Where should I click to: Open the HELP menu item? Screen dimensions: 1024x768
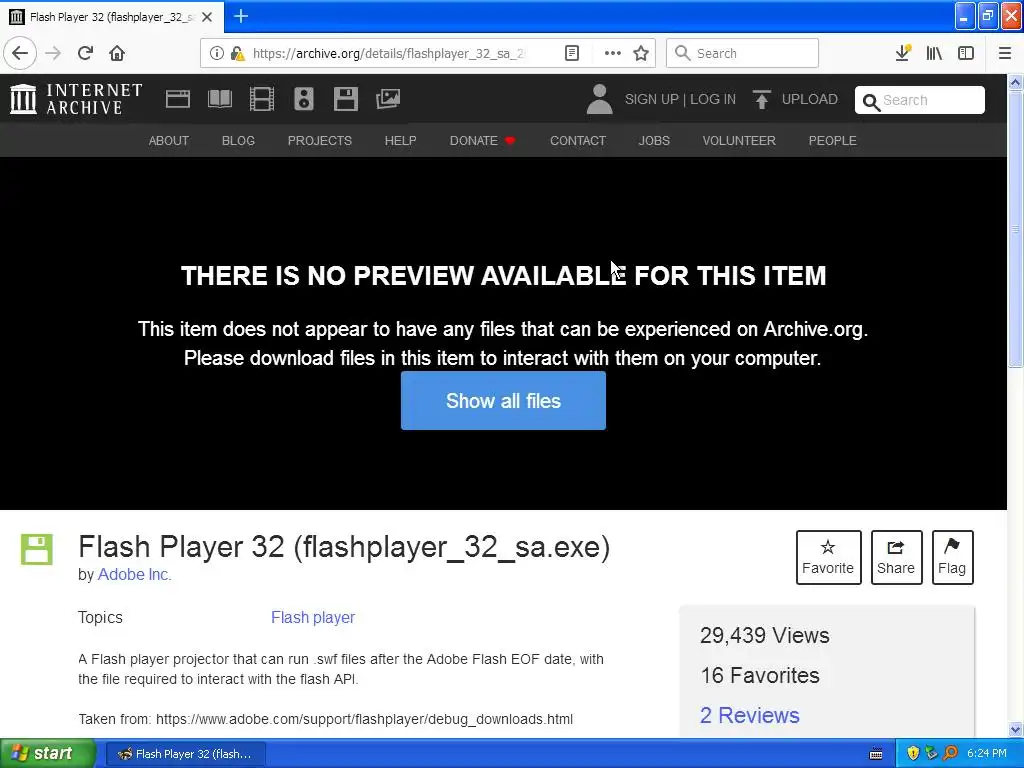pyautogui.click(x=400, y=140)
